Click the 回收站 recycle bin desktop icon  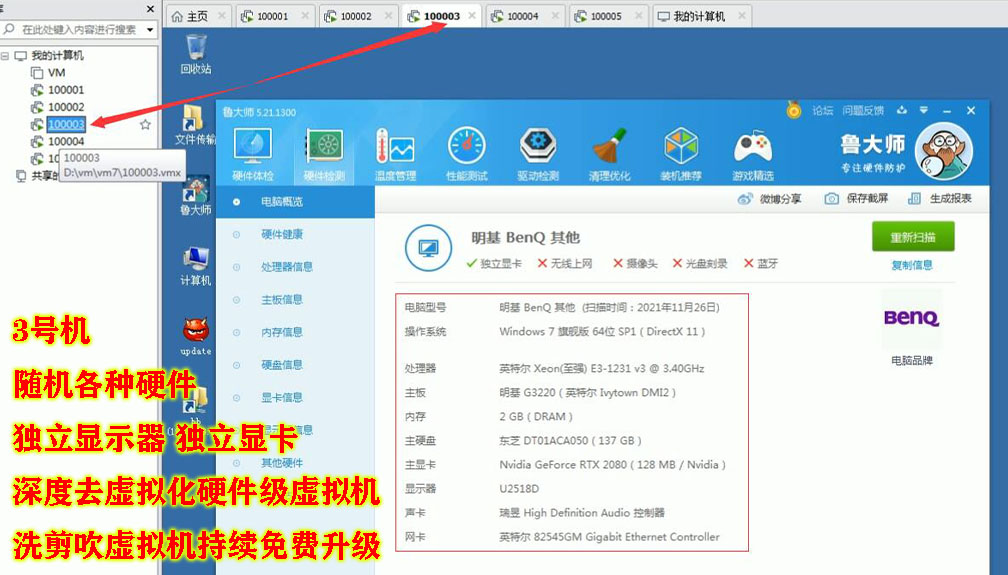(195, 55)
